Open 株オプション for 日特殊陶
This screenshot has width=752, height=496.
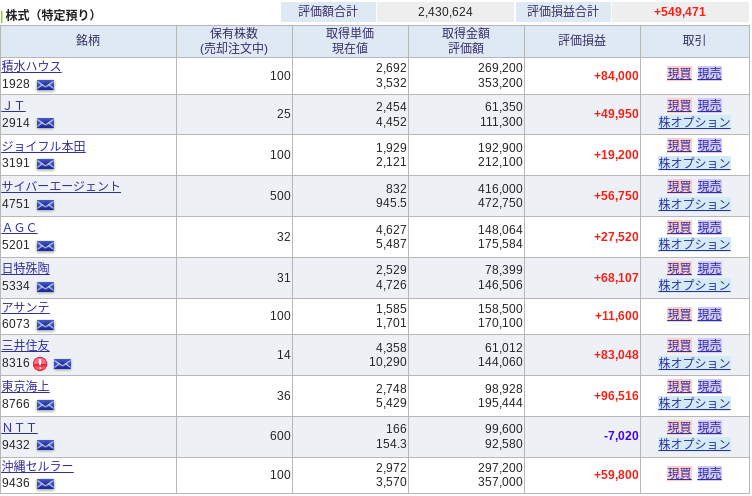point(694,285)
